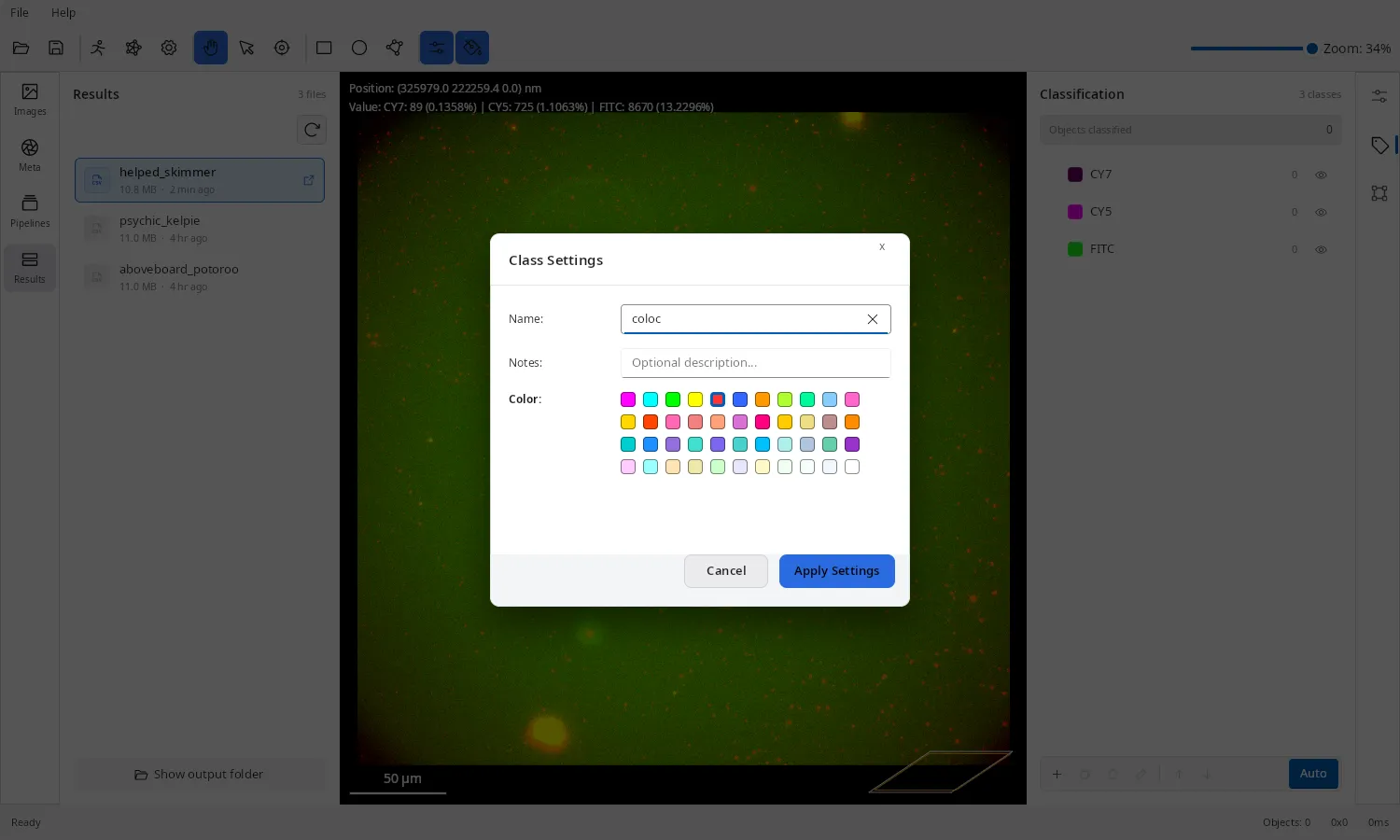Open the Images sidebar panel
The height and width of the screenshot is (840, 1400).
(30, 99)
